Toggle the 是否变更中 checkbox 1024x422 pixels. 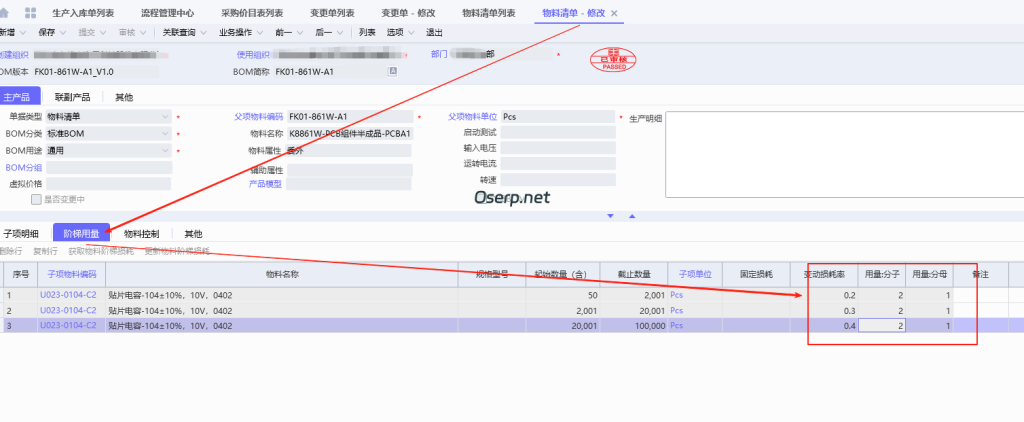[37, 200]
